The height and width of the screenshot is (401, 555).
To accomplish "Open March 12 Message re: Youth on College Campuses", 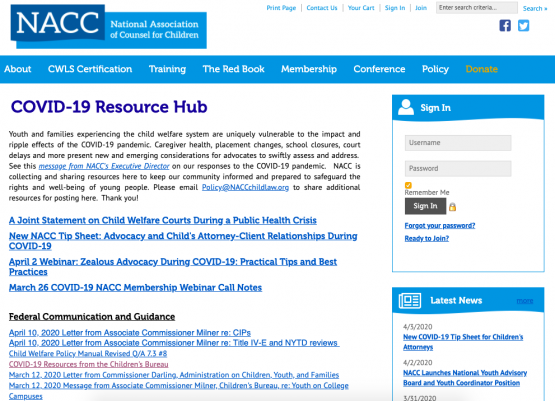I will coord(179,390).
